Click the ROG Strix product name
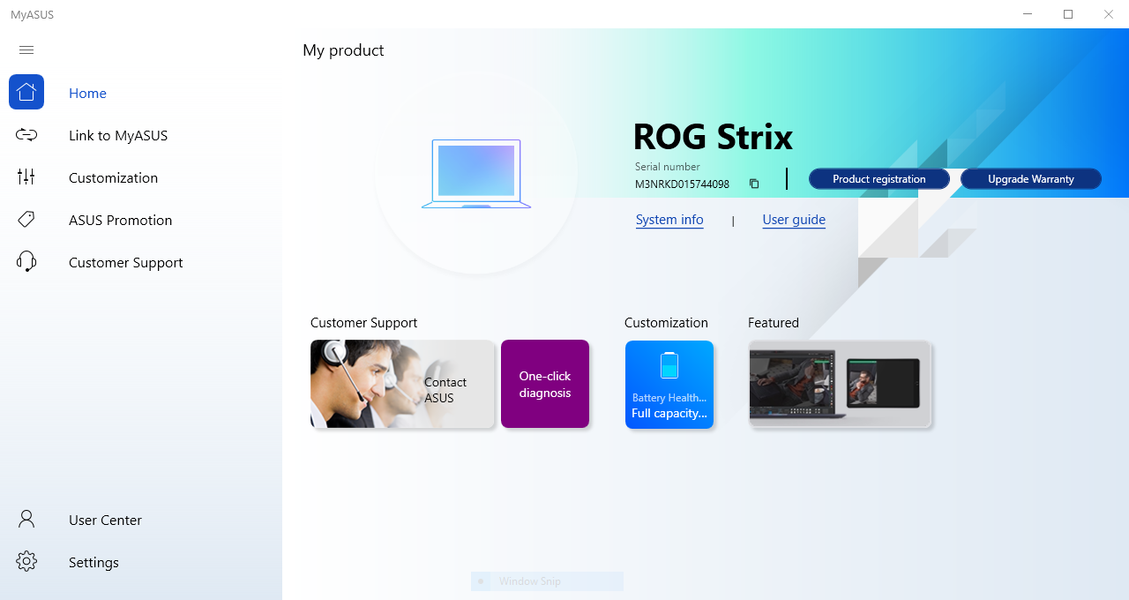Viewport: 1129px width, 600px height. point(713,137)
